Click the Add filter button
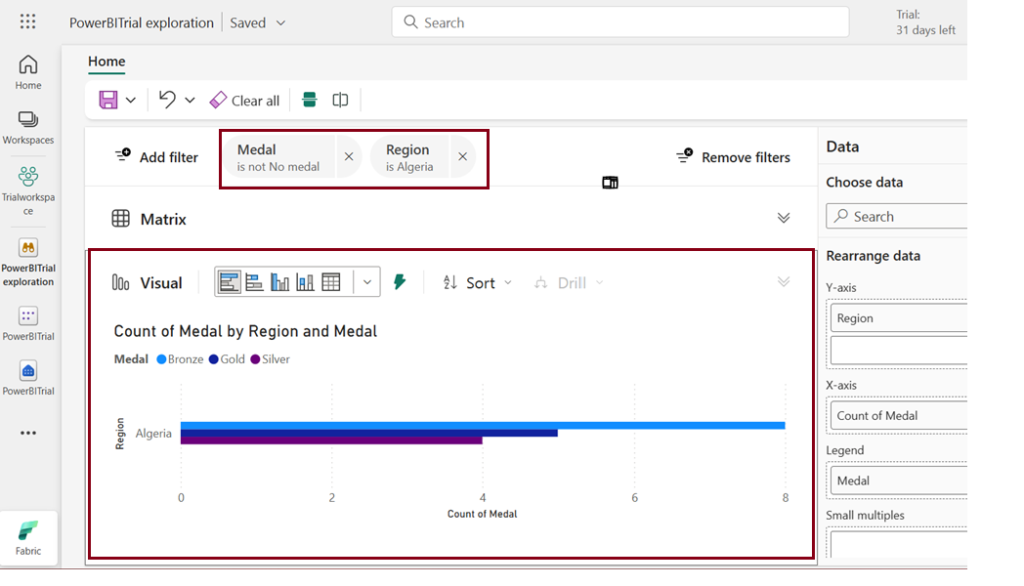Screen dimensions: 1024x586 pos(157,157)
